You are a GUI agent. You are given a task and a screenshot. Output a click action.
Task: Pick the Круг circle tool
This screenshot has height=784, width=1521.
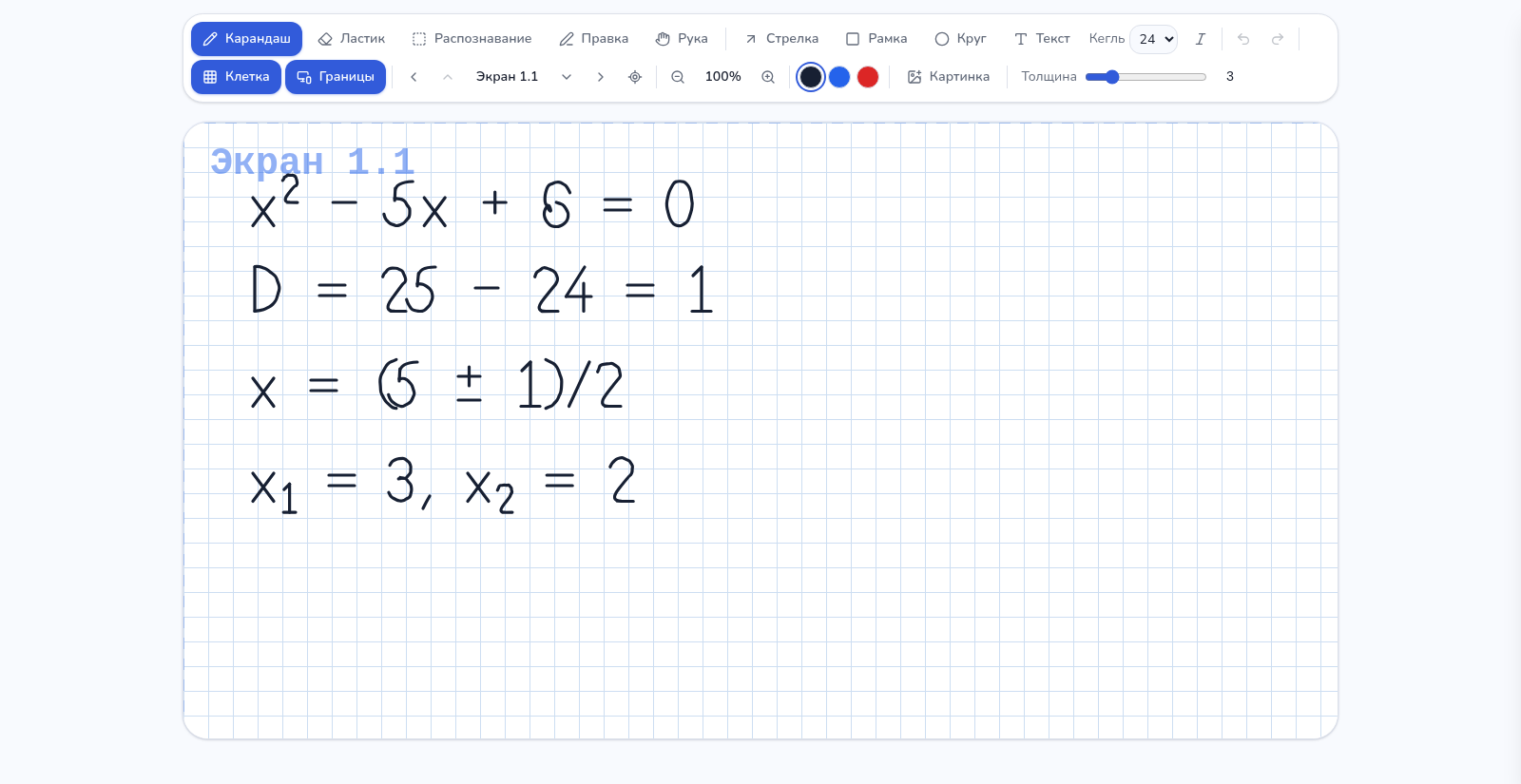960,39
